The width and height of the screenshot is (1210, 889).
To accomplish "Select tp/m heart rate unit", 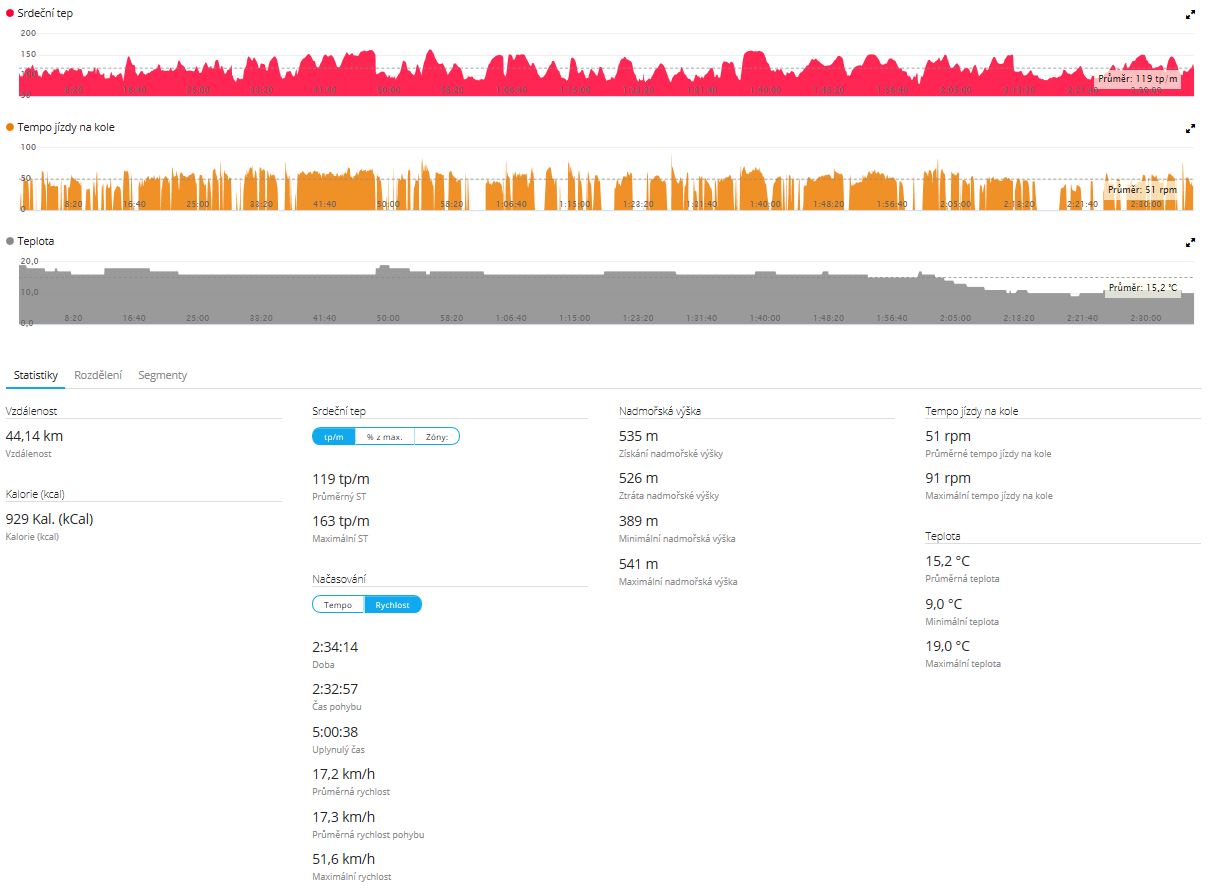I will coord(334,436).
